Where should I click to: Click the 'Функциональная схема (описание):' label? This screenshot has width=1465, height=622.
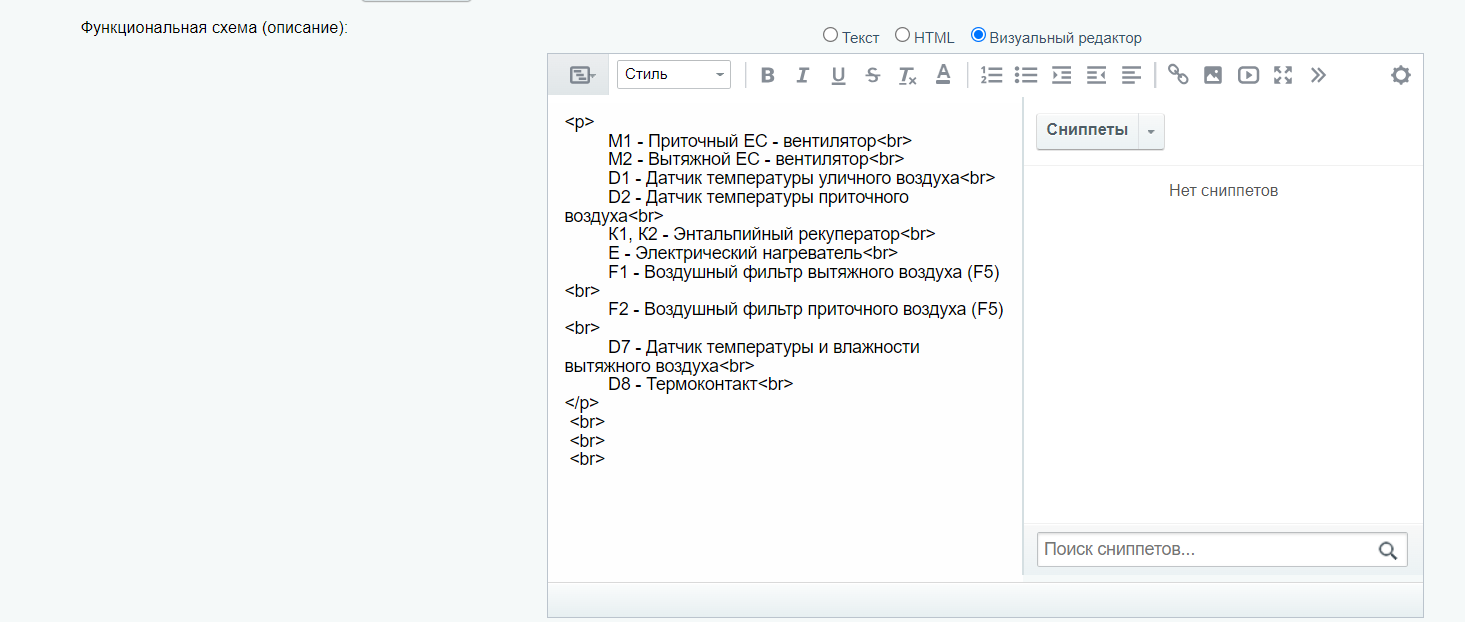tap(214, 27)
